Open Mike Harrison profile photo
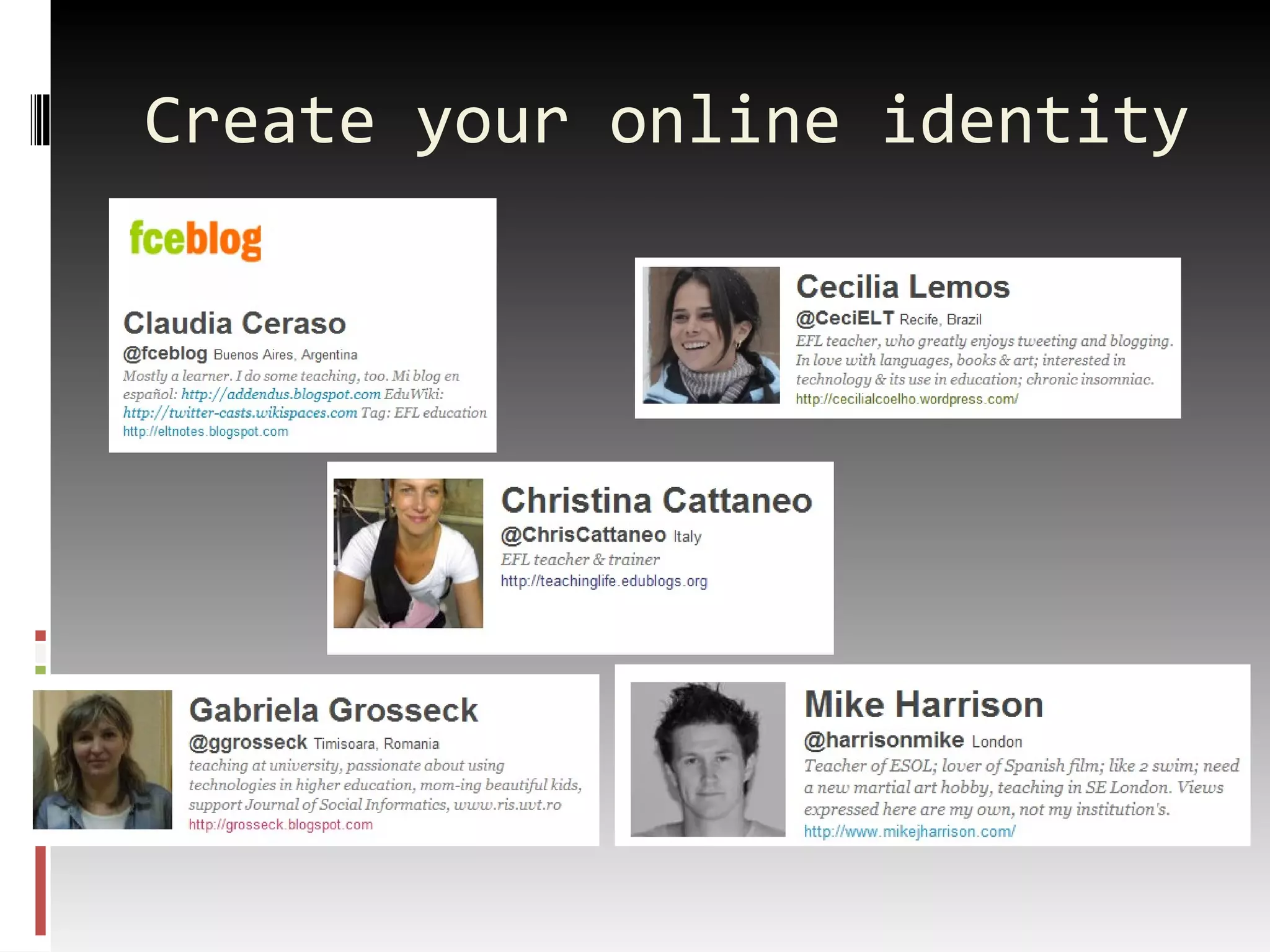1270x952 pixels. (708, 759)
